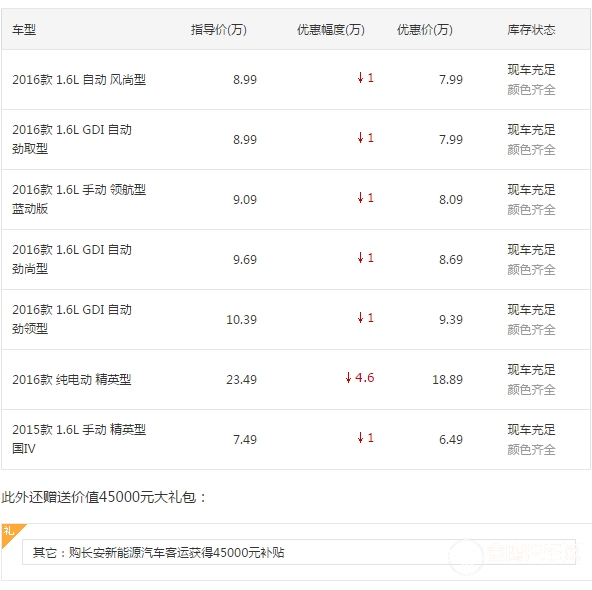Click the down arrow in the 2015款 精英型 row

point(361,438)
